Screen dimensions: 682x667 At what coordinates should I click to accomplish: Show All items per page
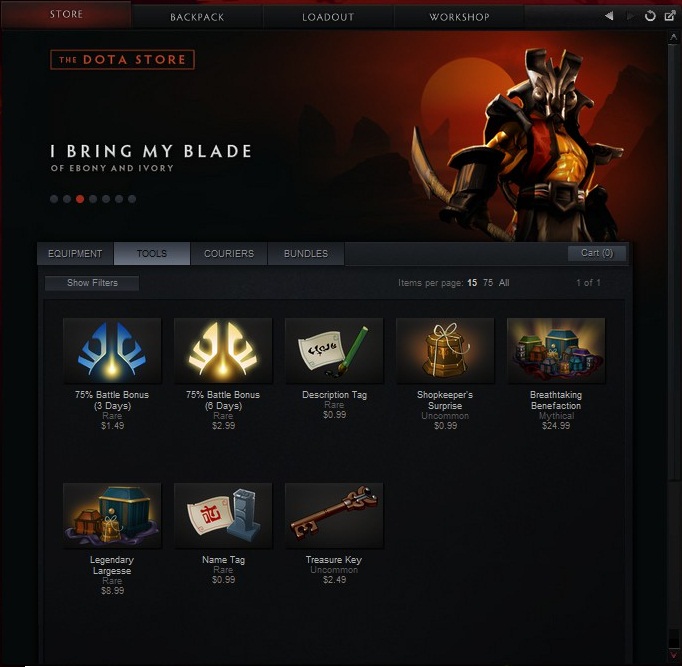[x=504, y=283]
